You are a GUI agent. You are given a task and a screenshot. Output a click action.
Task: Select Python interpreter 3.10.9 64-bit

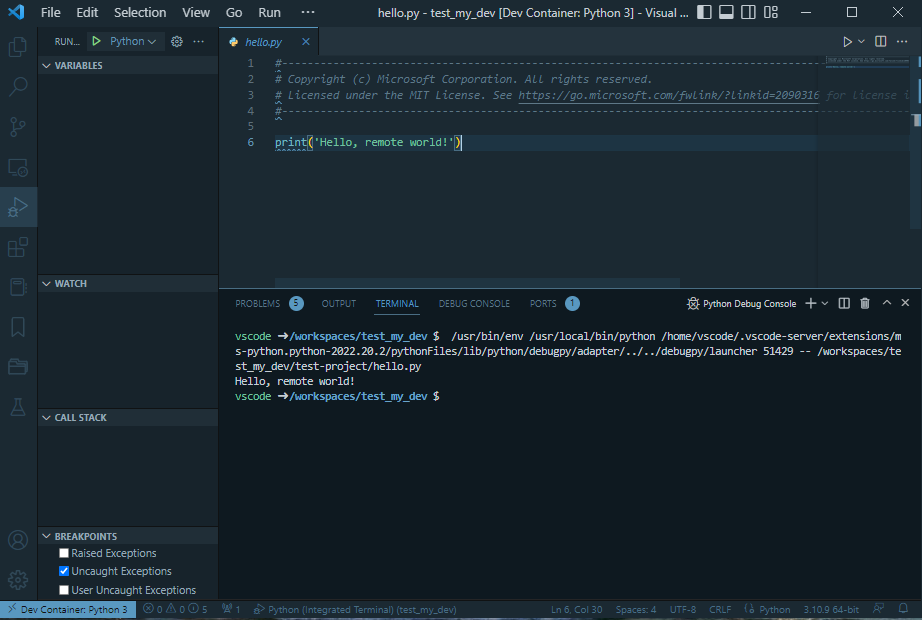click(x=831, y=609)
